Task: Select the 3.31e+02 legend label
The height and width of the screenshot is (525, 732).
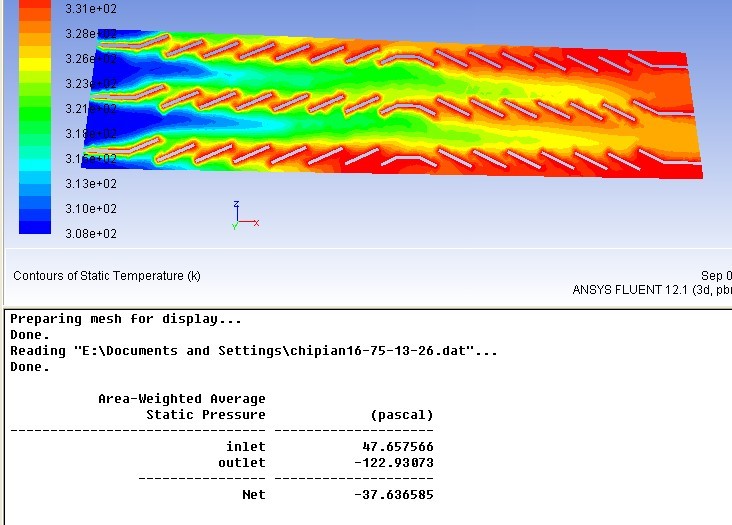Action: tap(90, 9)
